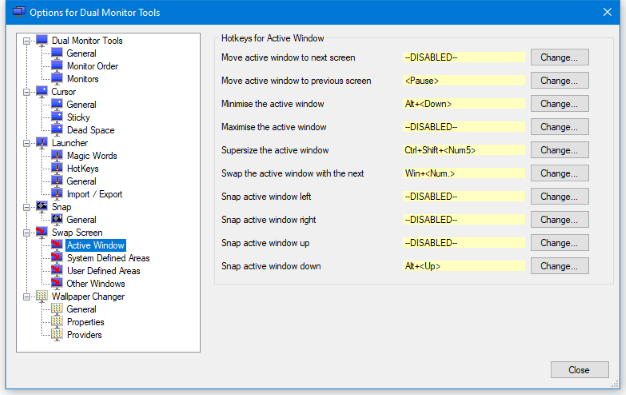Click the icon beside Properties
This screenshot has height=395, width=626.
point(57,322)
